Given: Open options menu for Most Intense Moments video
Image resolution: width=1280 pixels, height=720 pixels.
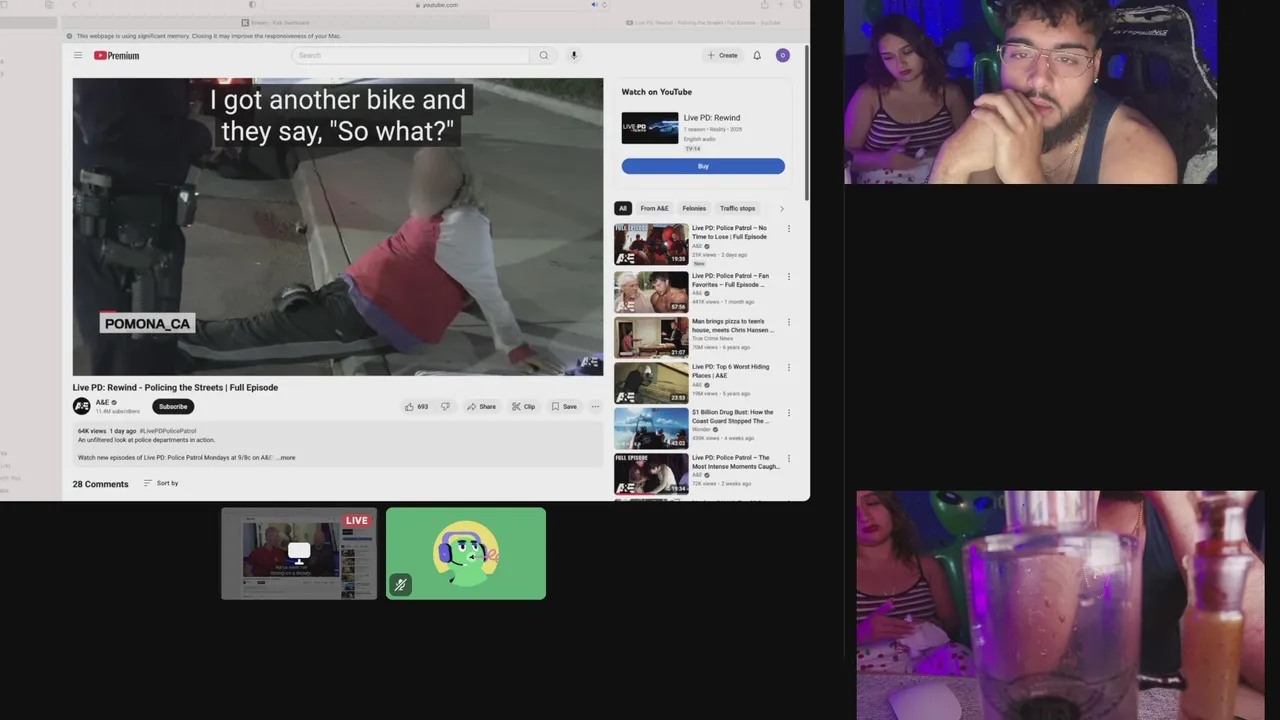Looking at the screenshot, I should click(x=789, y=458).
